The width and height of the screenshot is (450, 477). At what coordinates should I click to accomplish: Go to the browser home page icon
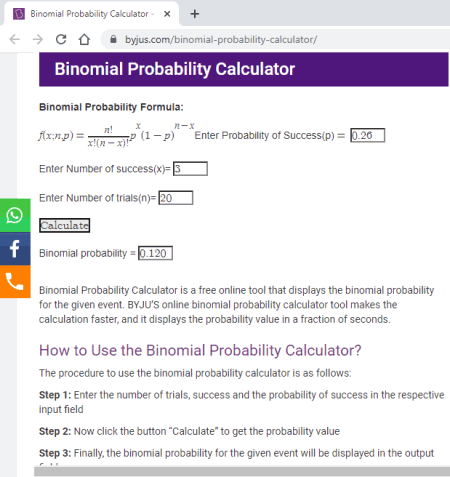click(x=84, y=39)
